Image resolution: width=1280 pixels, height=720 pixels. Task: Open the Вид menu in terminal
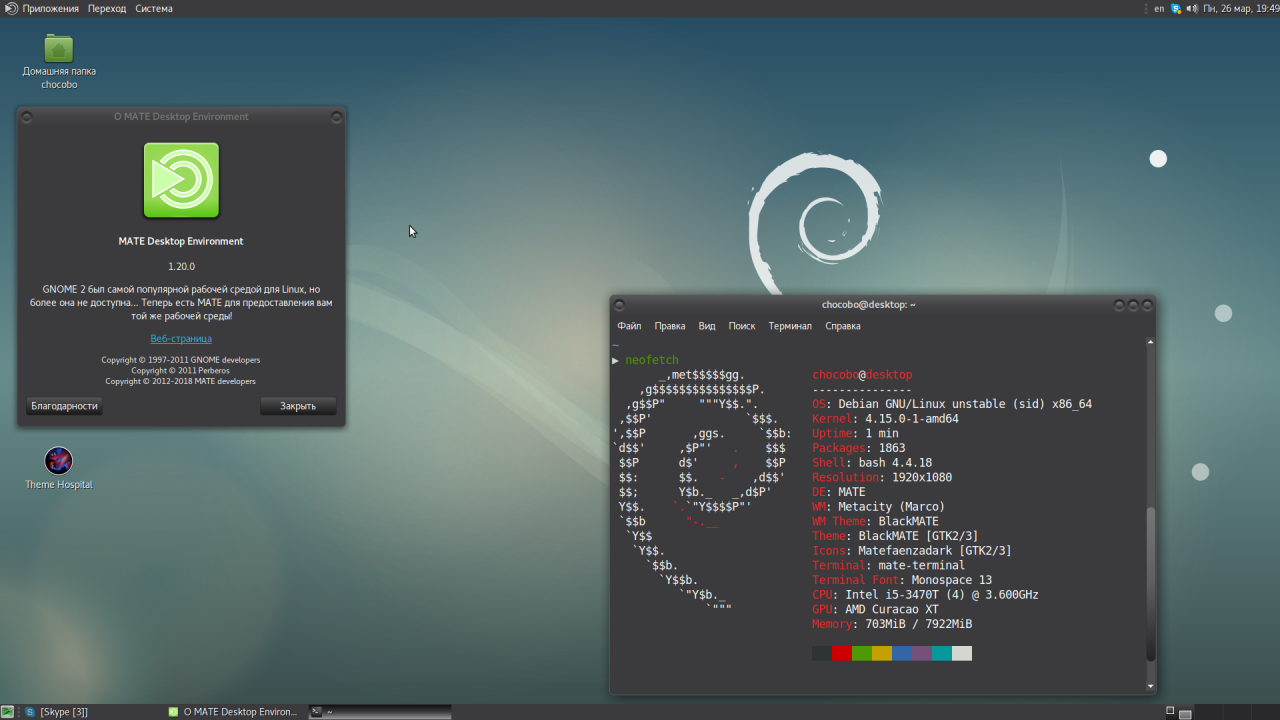coord(707,326)
